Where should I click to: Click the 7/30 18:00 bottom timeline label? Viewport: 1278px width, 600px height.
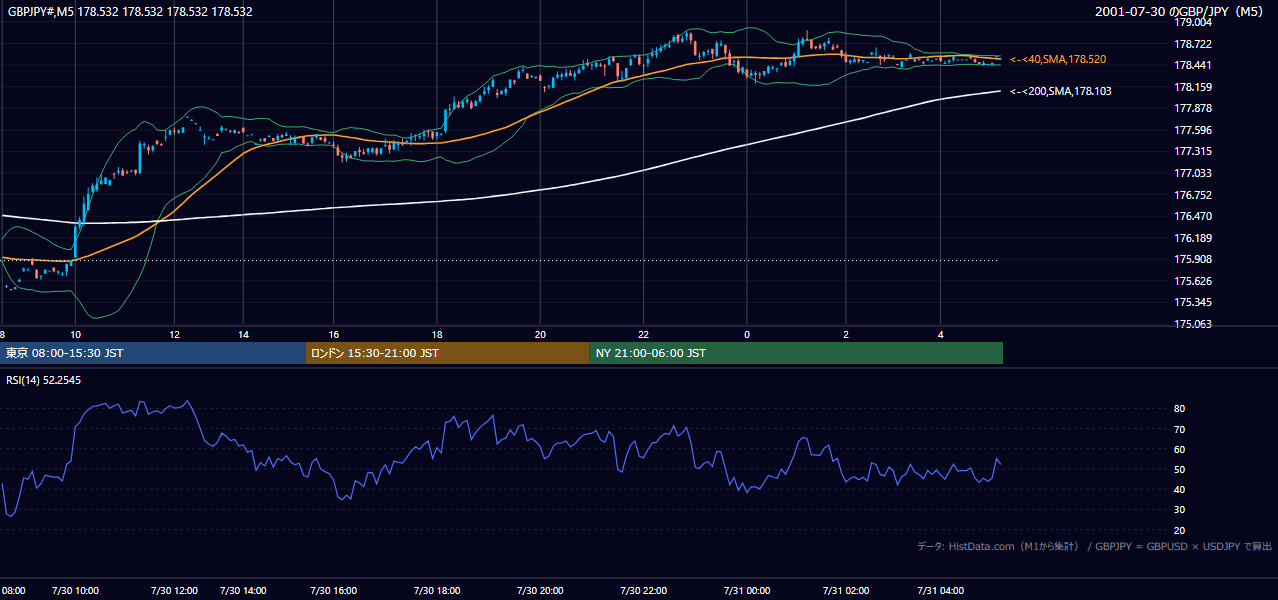[x=437, y=591]
